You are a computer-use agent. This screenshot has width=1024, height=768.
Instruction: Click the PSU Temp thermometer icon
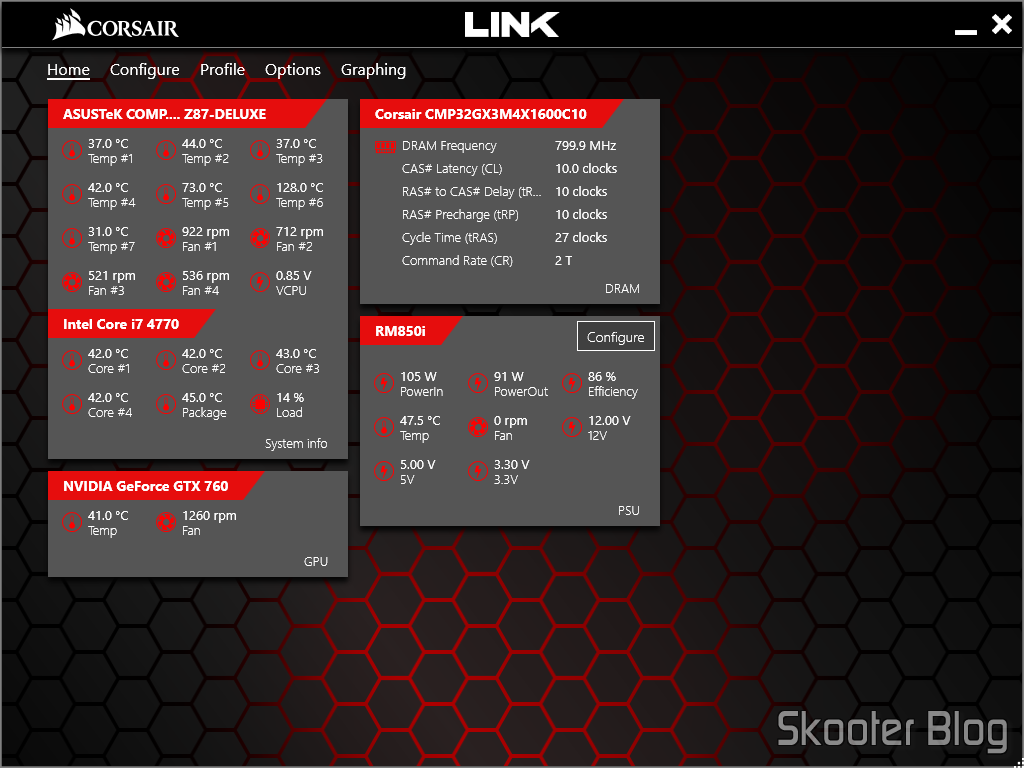(383, 428)
